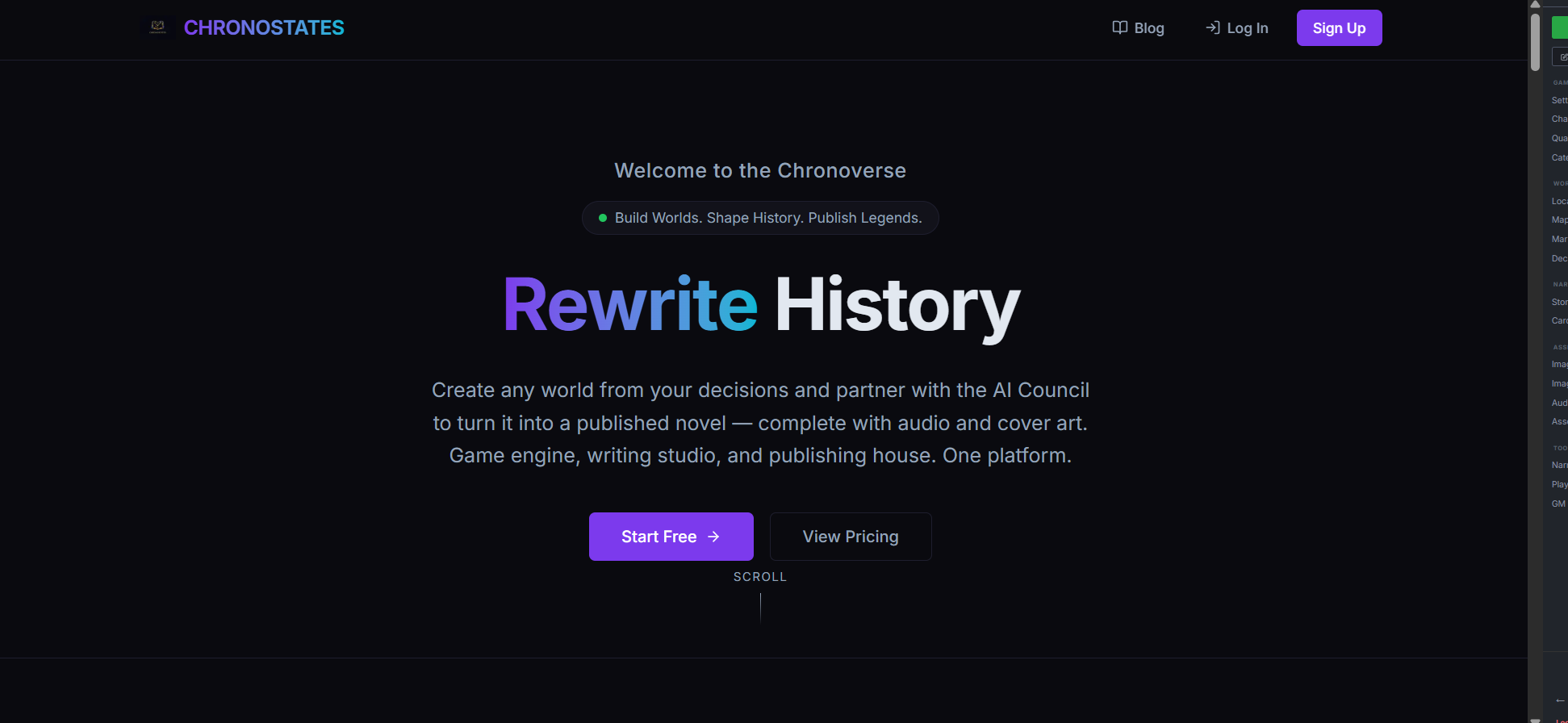Click the page scrollbar's up arrow
The width and height of the screenshot is (1568, 723).
pyautogui.click(x=1535, y=5)
